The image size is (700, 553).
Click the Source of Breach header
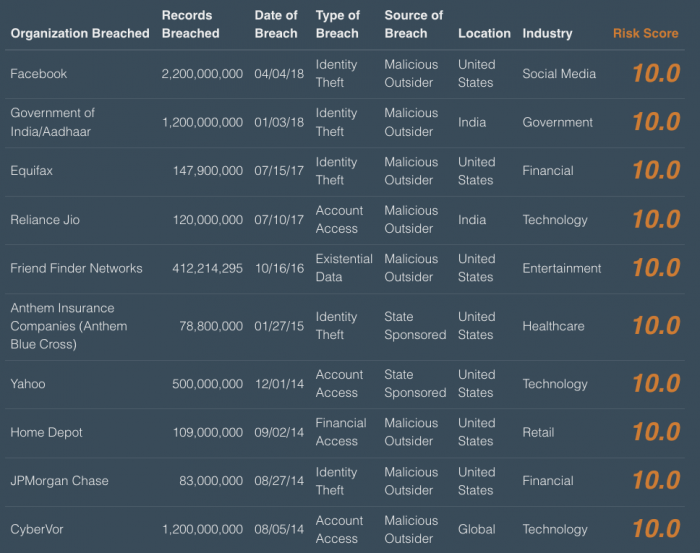[x=413, y=24]
